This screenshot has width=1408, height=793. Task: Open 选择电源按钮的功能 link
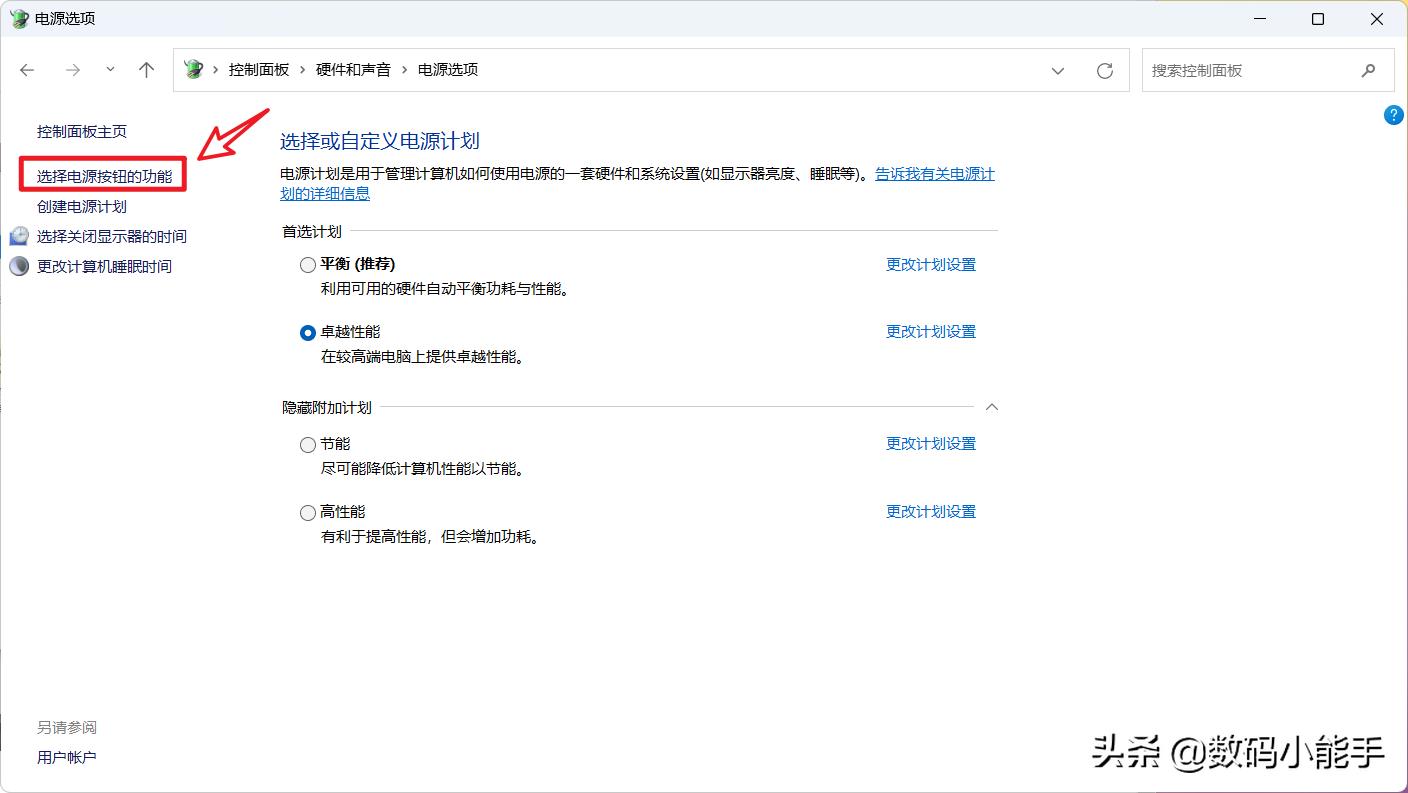pyautogui.click(x=103, y=174)
